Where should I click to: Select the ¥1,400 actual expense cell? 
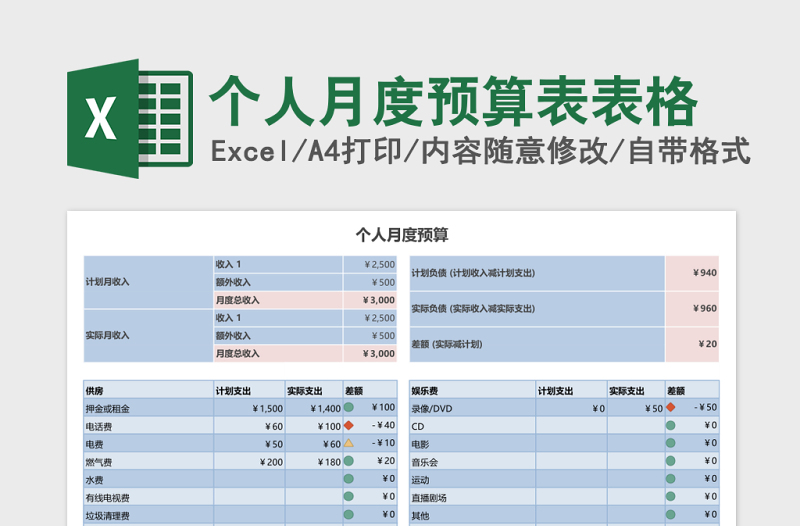click(x=314, y=408)
